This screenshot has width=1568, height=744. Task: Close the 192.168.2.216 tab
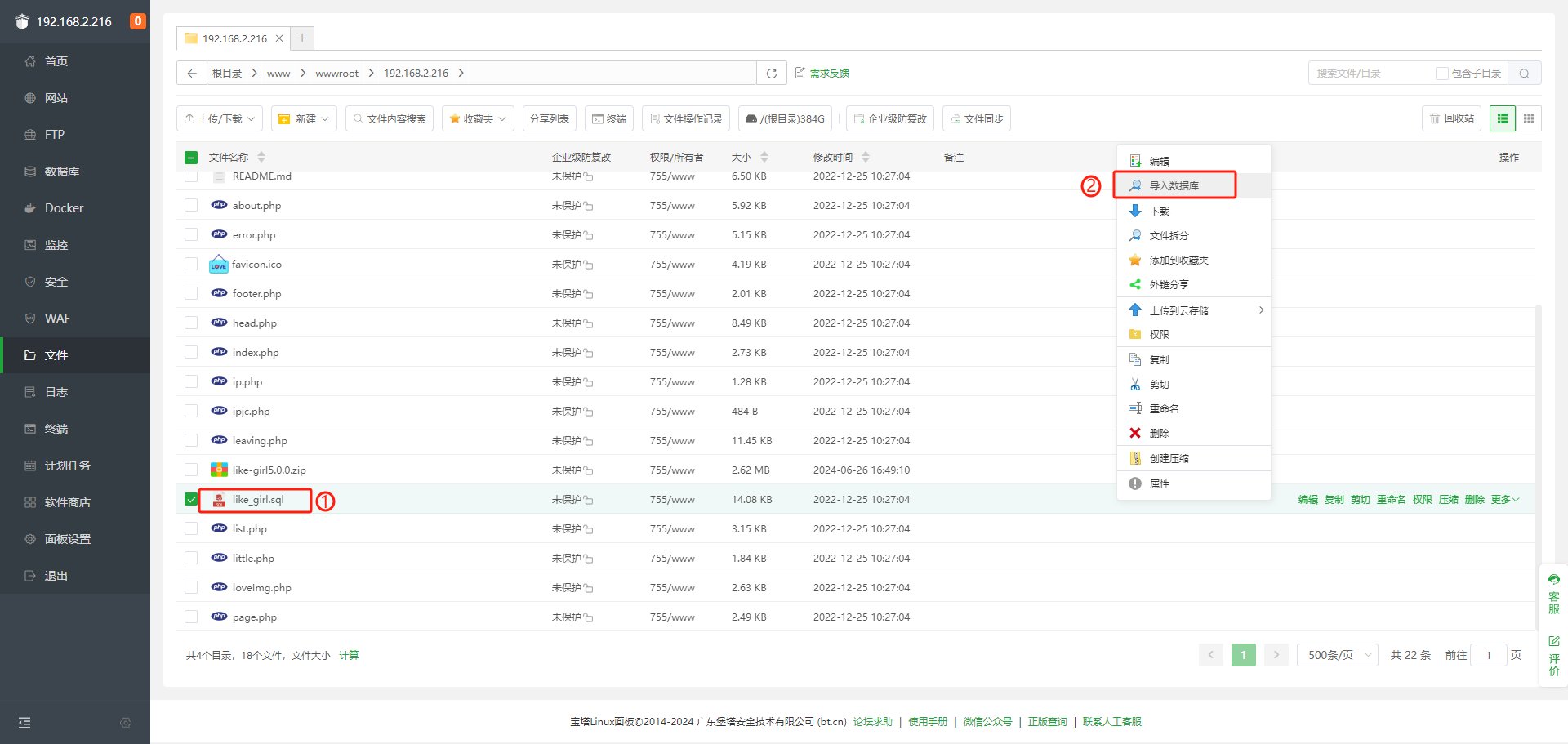coord(279,38)
